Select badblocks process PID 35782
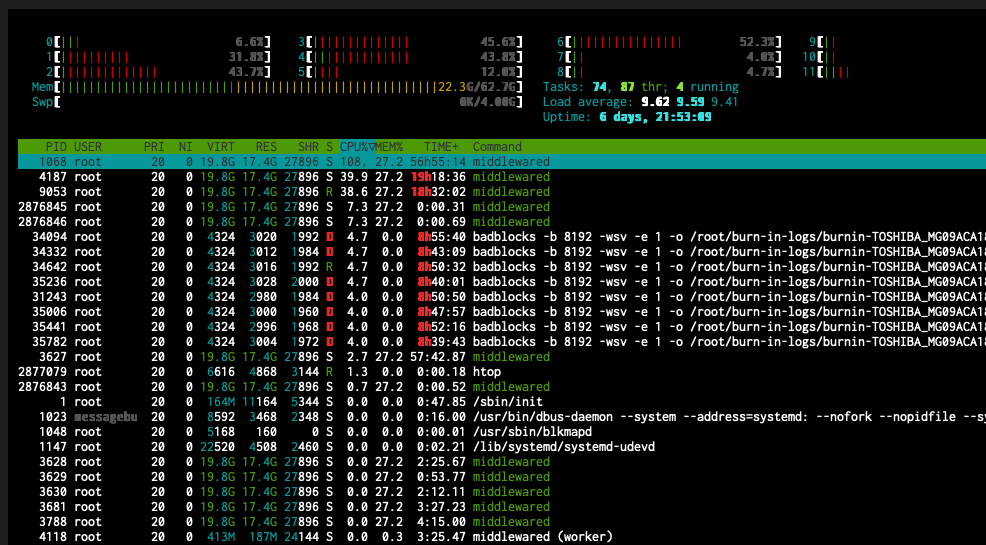986x545 pixels. [502, 342]
